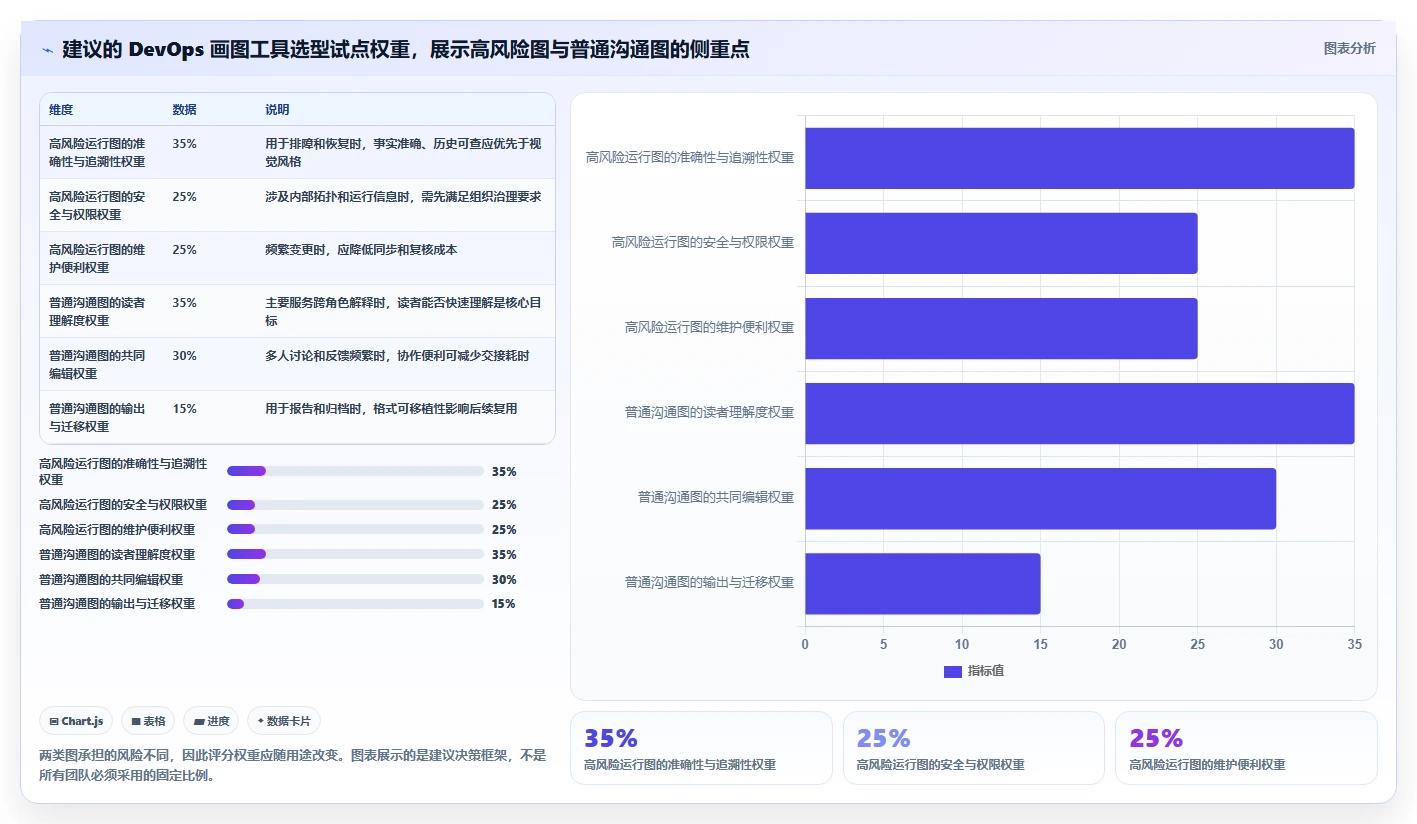
Task: Click description 主要服务跨角色解释时
Action: click(403, 311)
